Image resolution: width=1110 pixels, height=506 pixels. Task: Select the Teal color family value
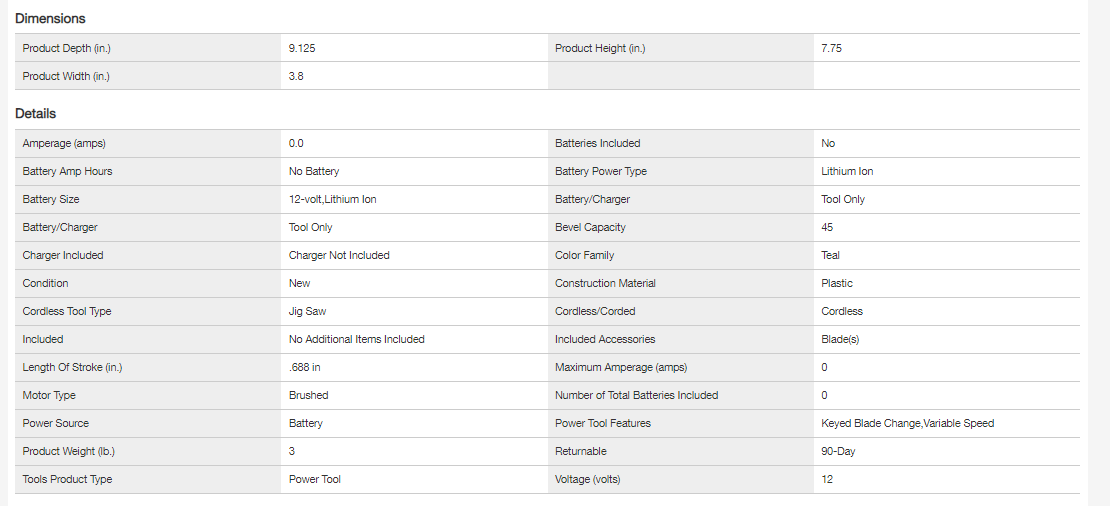pos(830,255)
